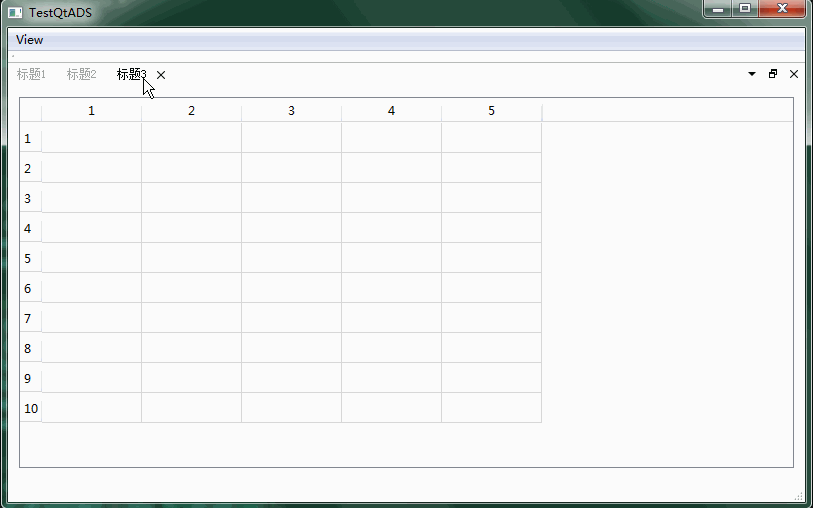This screenshot has height=508, width=813.
Task: Select row header 7
Action: tap(31, 318)
